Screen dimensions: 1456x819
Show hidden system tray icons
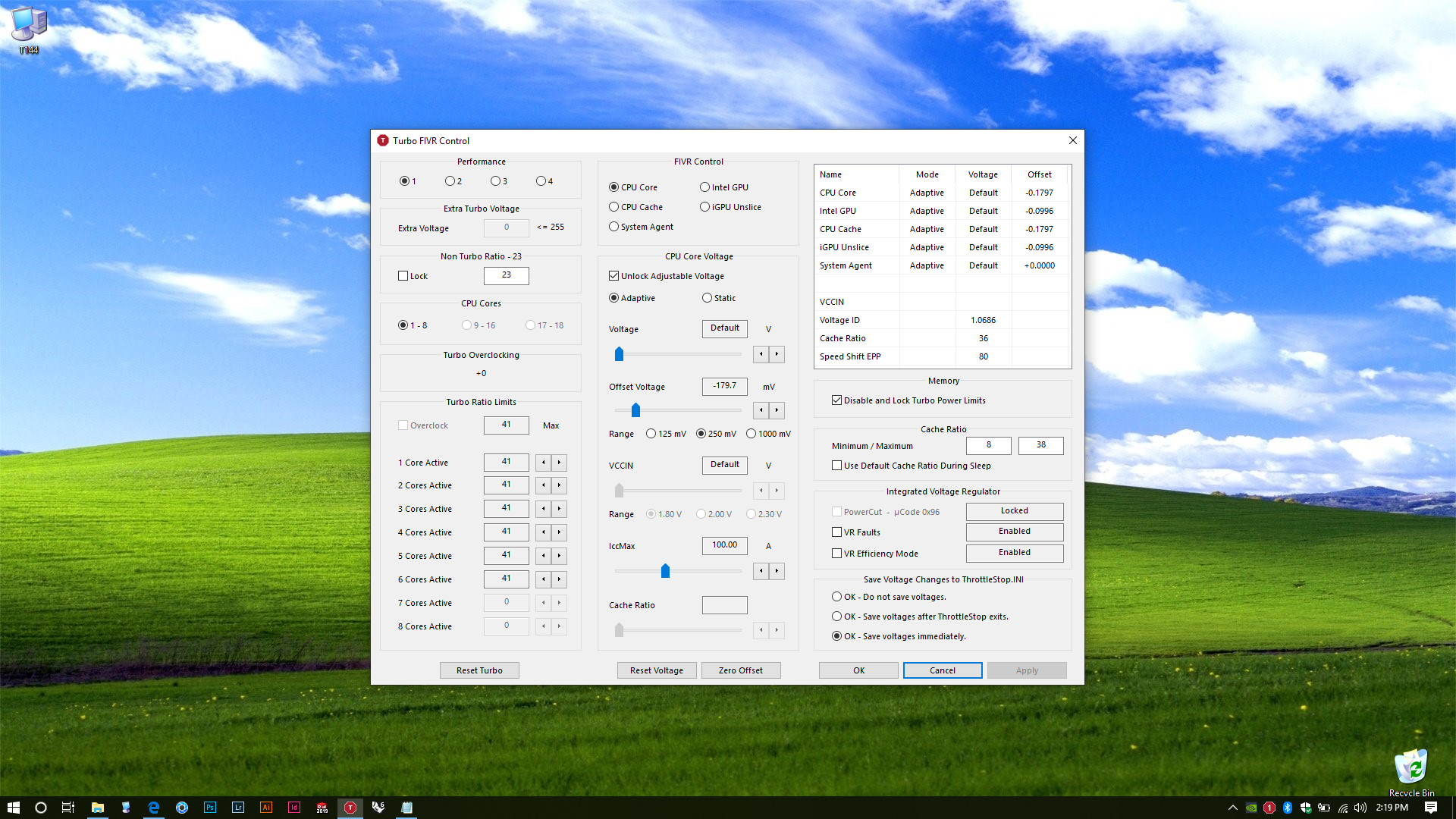tap(1232, 808)
